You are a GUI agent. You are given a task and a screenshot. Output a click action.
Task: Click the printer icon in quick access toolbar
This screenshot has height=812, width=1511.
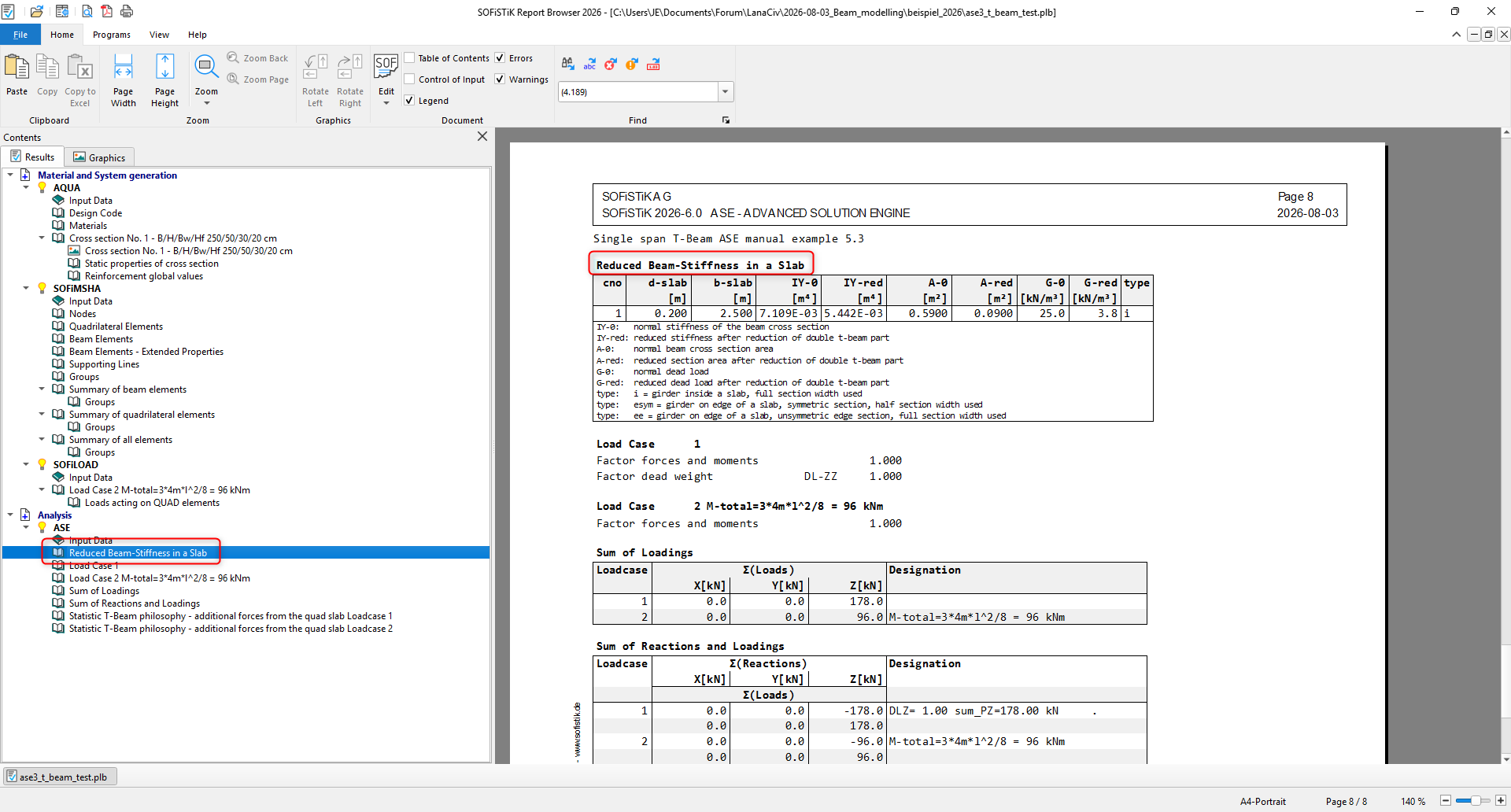coord(127,12)
